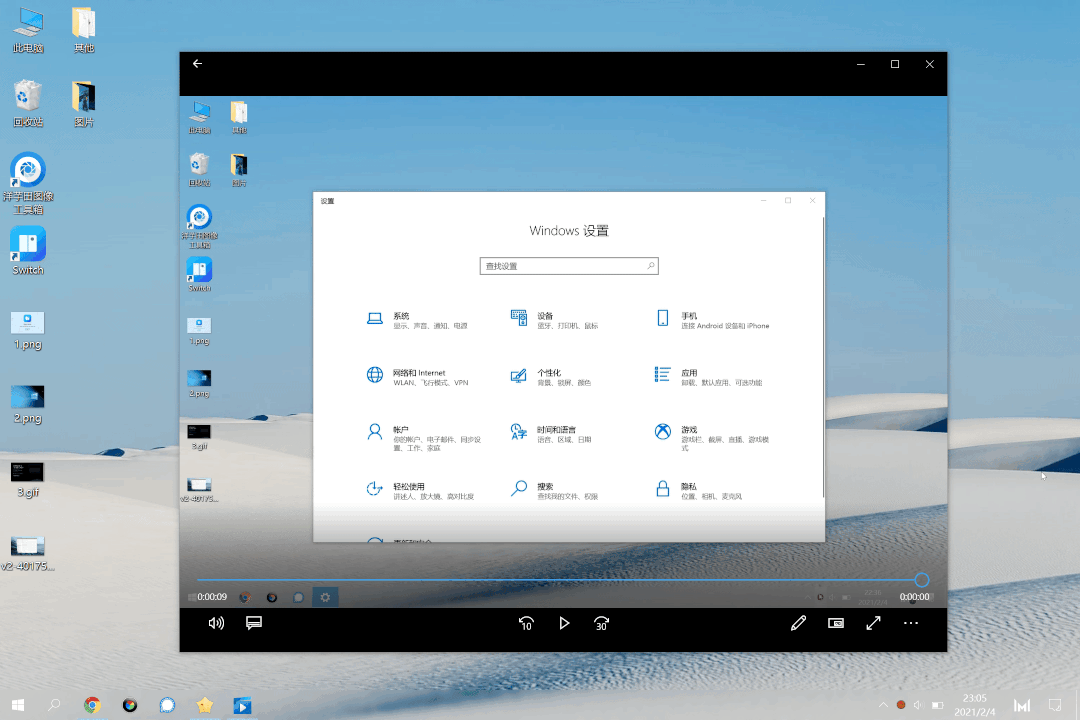The width and height of the screenshot is (1080, 720).
Task: Minimize the video player window
Action: 860,64
